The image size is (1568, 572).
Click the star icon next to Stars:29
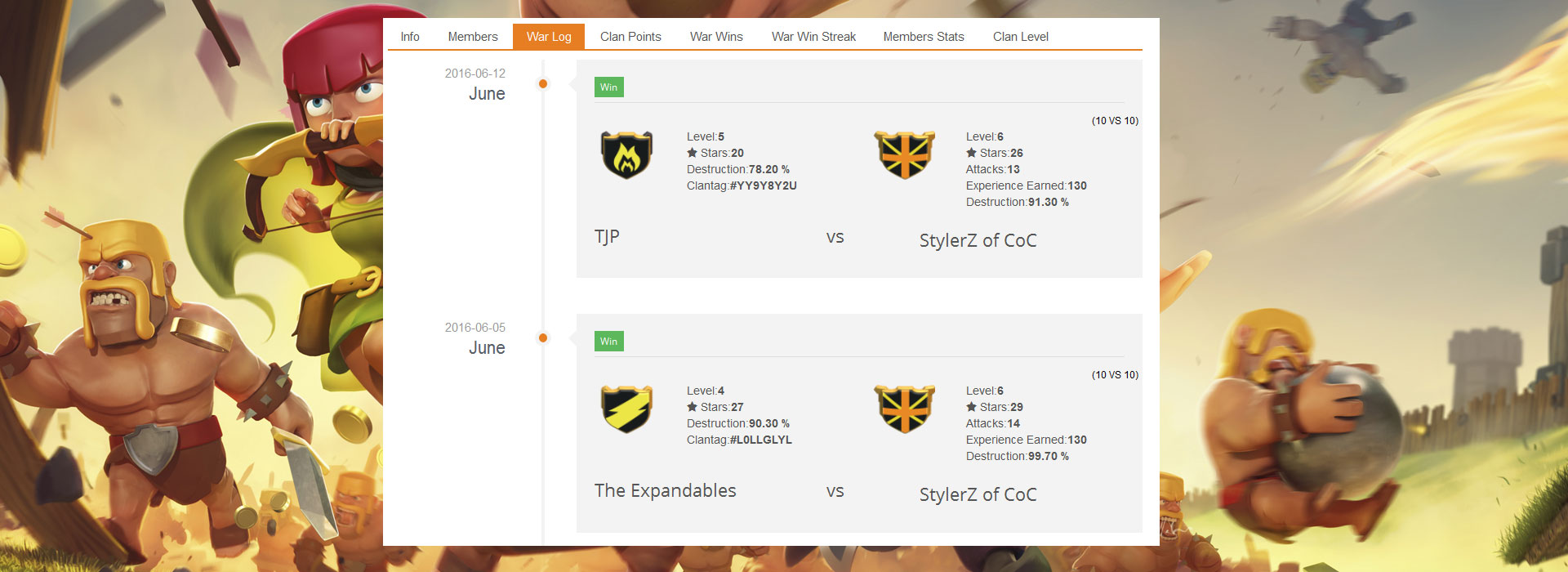(971, 407)
